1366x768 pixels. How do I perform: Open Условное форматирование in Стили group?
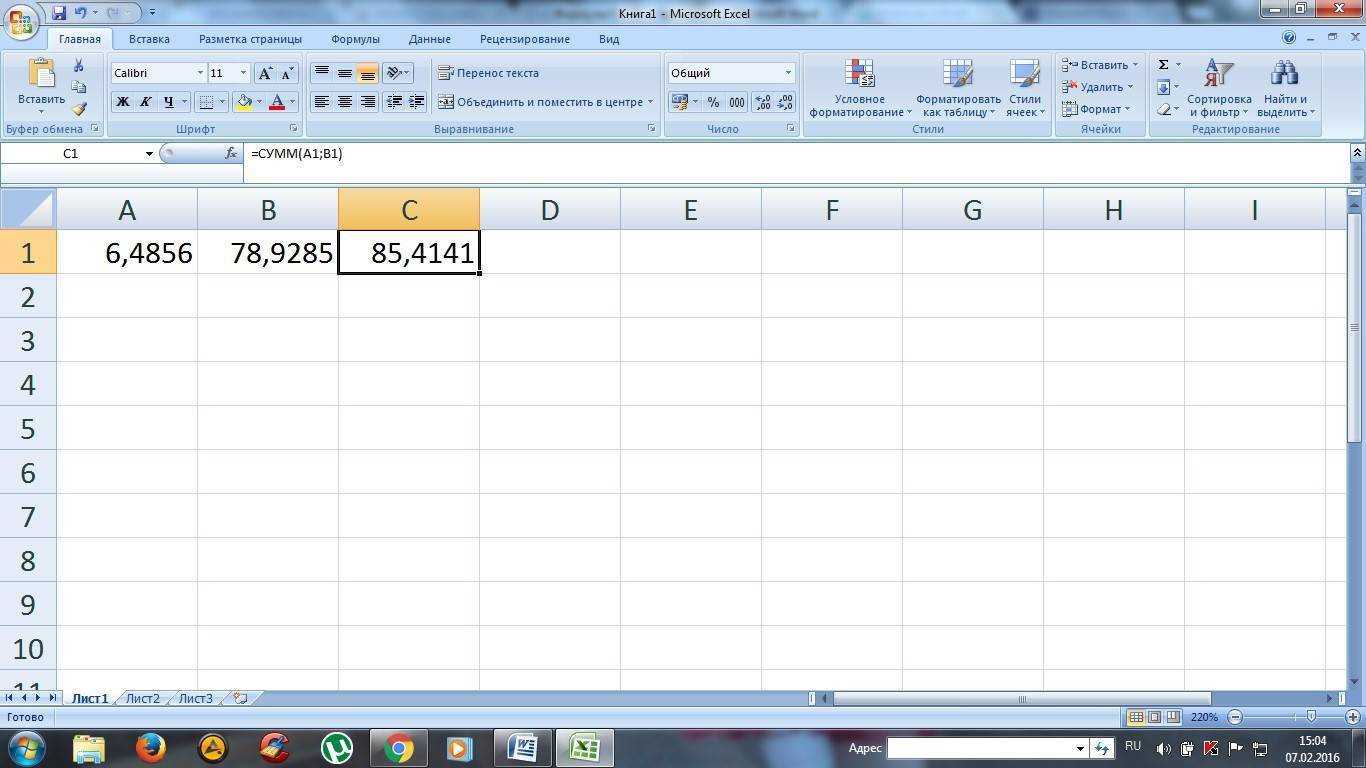[x=858, y=88]
